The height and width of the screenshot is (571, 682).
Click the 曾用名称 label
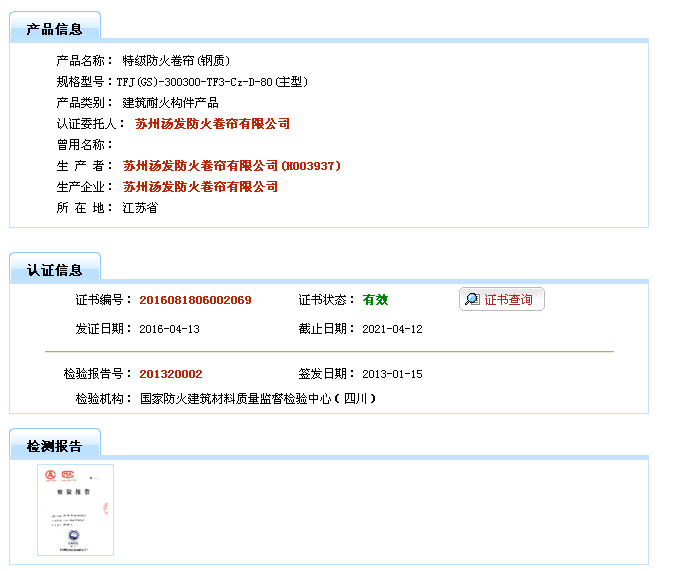click(84, 145)
